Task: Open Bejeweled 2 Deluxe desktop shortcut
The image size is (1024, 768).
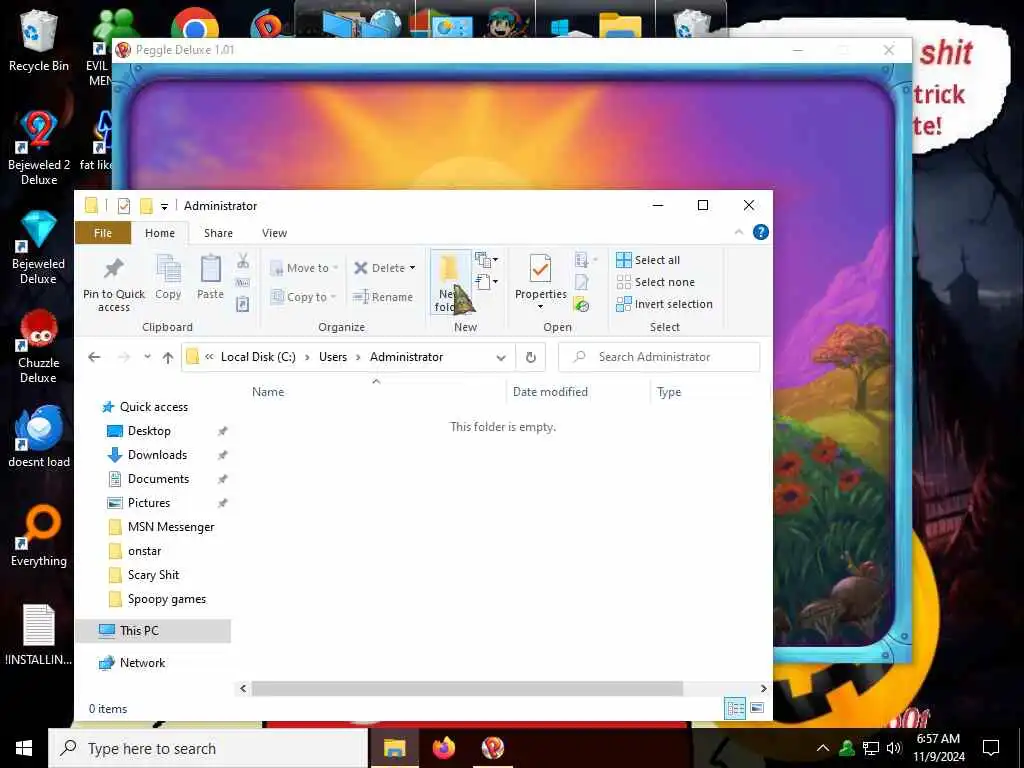Action: pos(39,148)
